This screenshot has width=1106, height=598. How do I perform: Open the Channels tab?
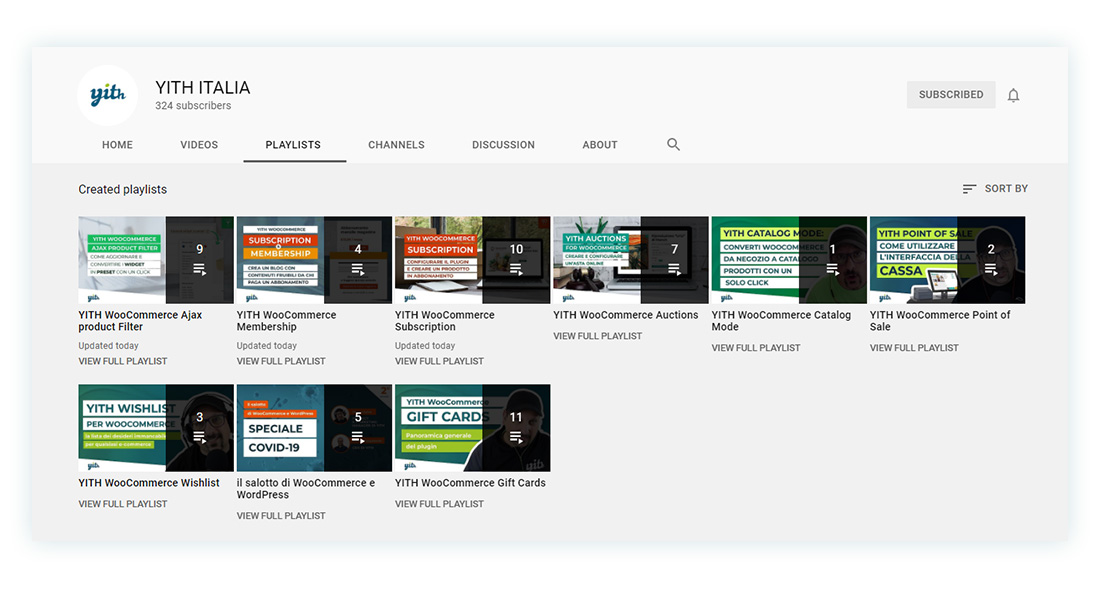coord(396,145)
